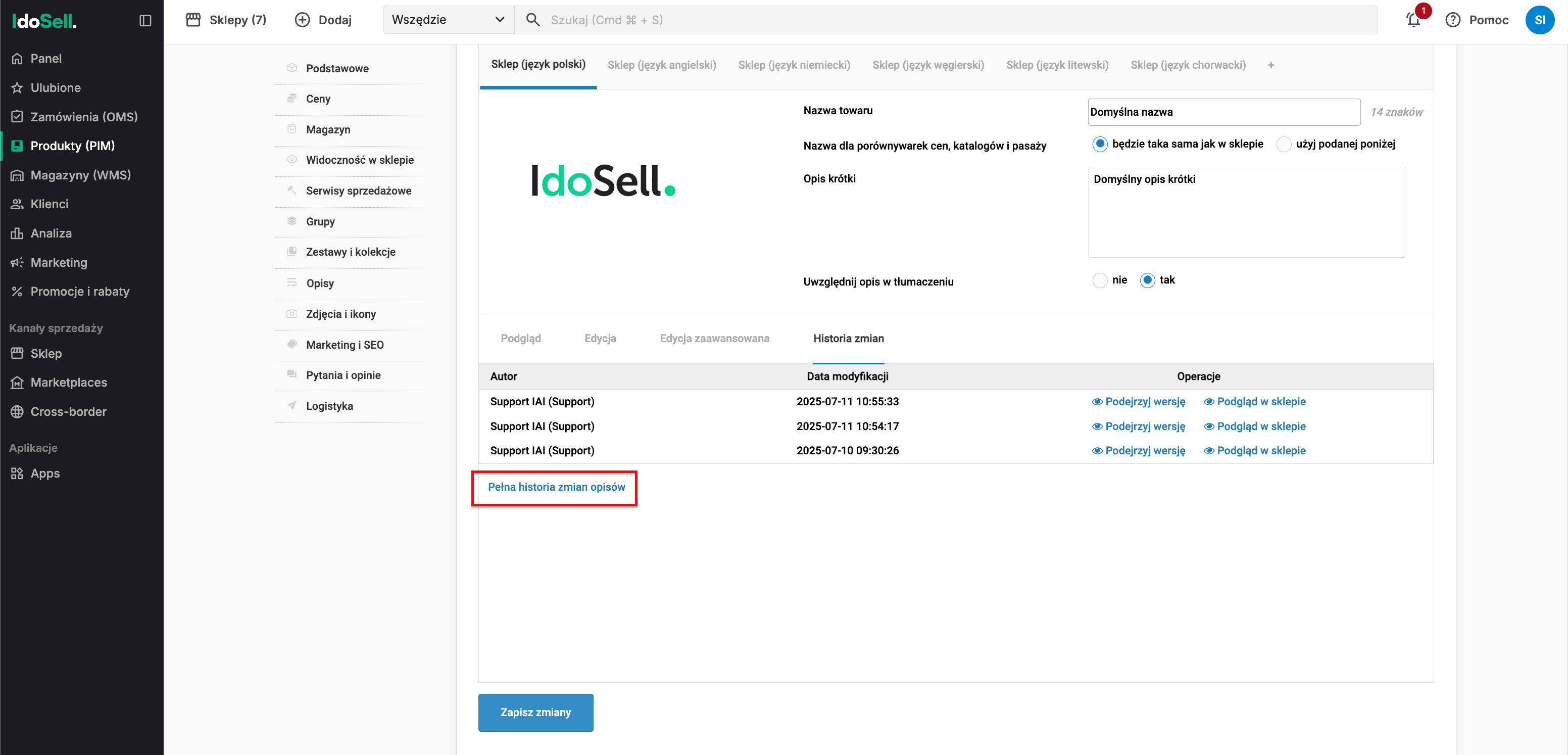
Task: Open Pełna historia zmian opisów link
Action: tap(556, 487)
